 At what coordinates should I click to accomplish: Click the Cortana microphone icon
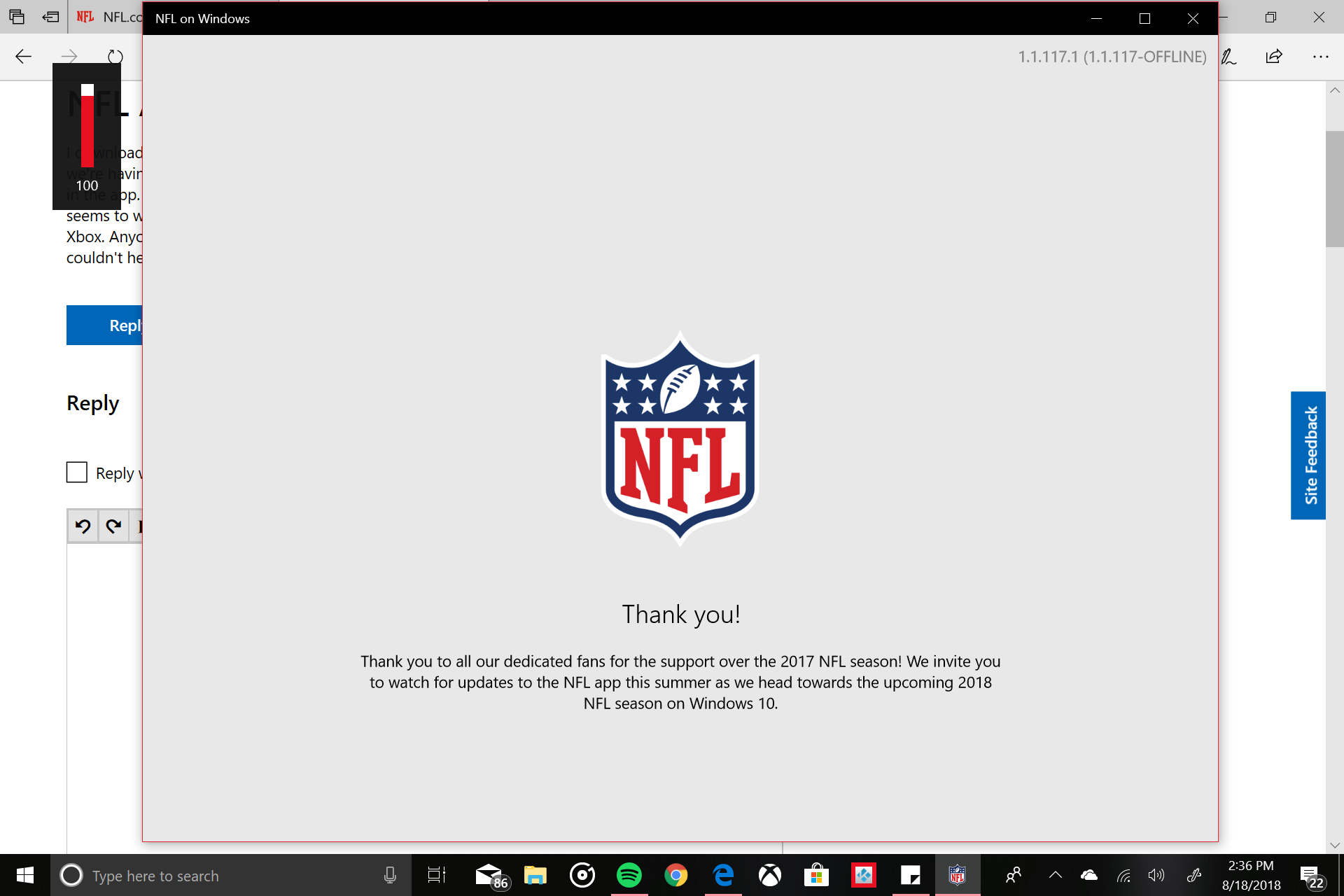390,875
